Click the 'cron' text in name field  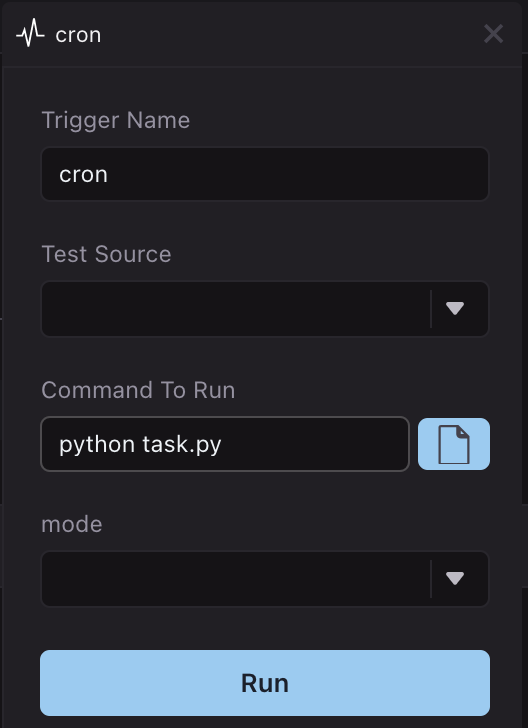pyautogui.click(x=84, y=175)
